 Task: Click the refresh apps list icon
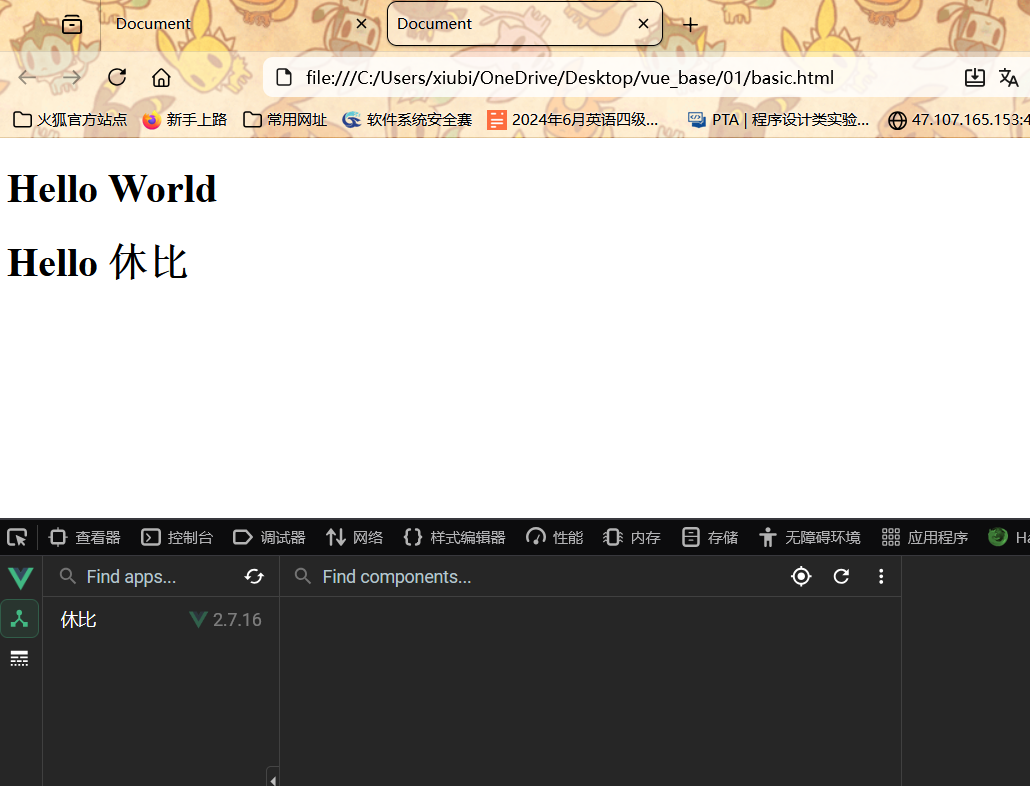(254, 576)
